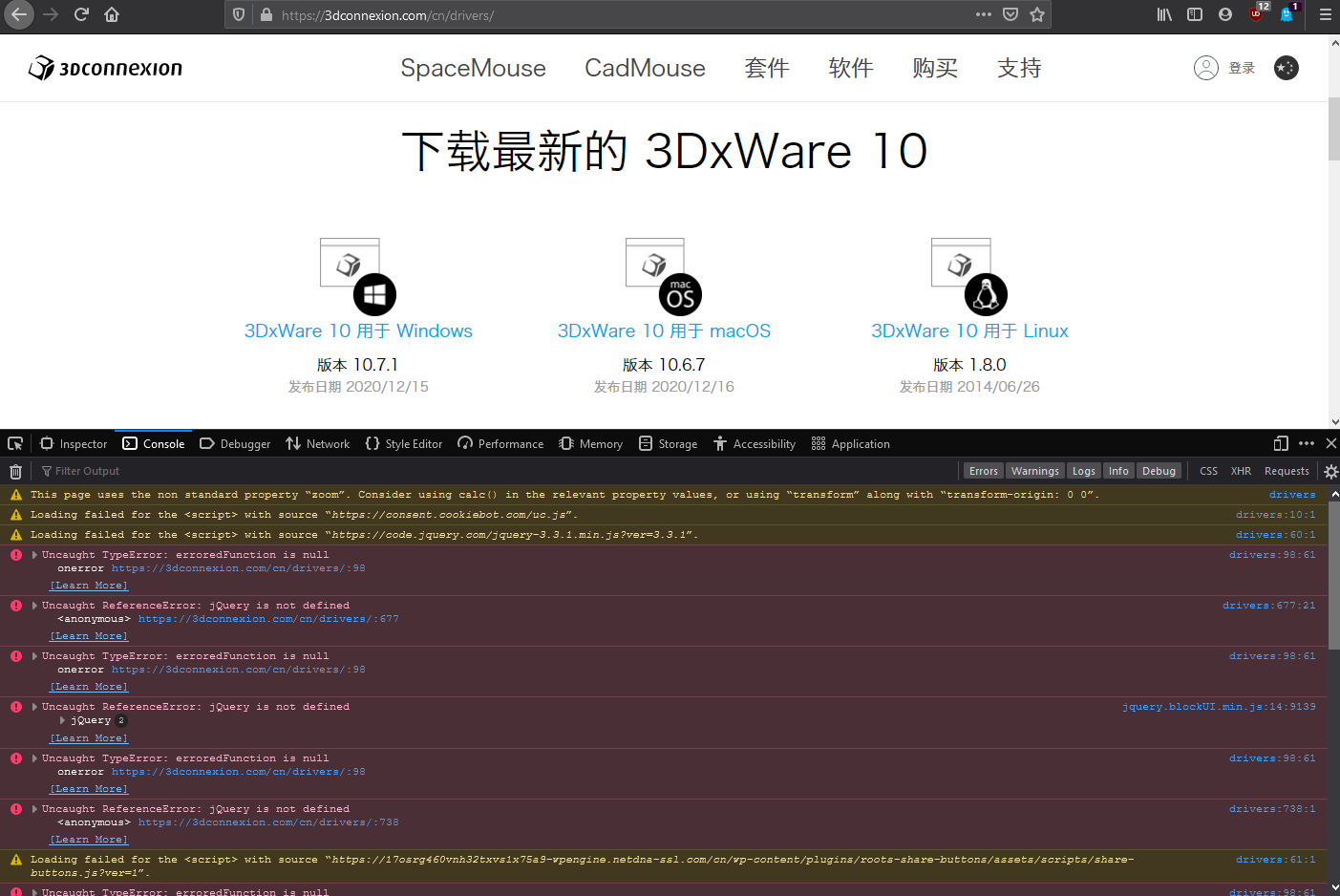Click the browser Back arrow button
1340x896 pixels.
[19, 14]
